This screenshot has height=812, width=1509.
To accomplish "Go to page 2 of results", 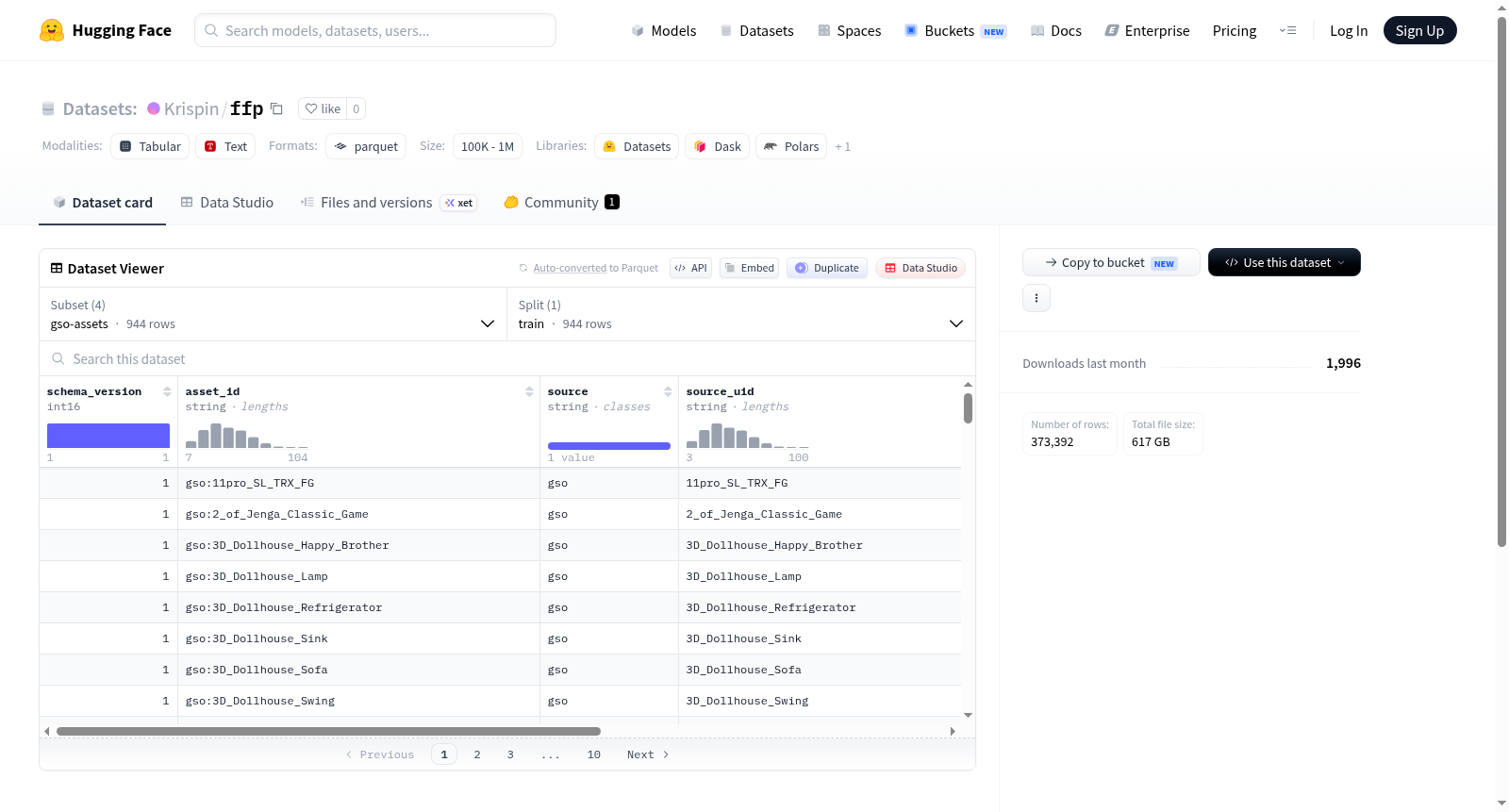I will coord(477,754).
